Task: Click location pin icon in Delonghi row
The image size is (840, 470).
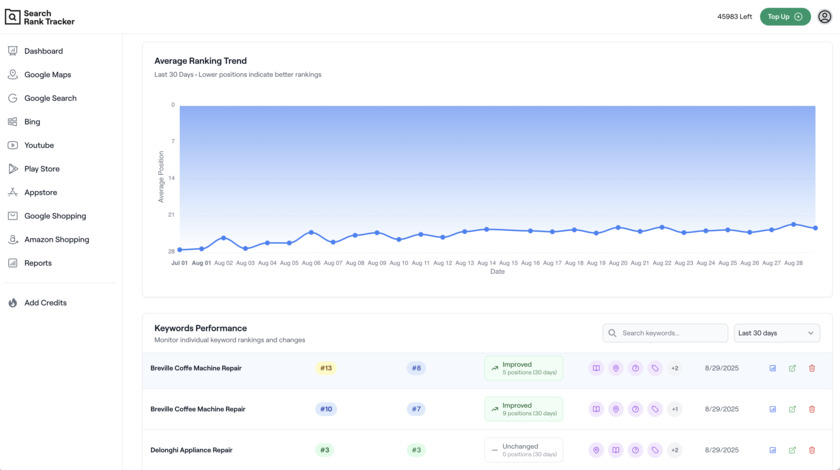Action: click(596, 450)
